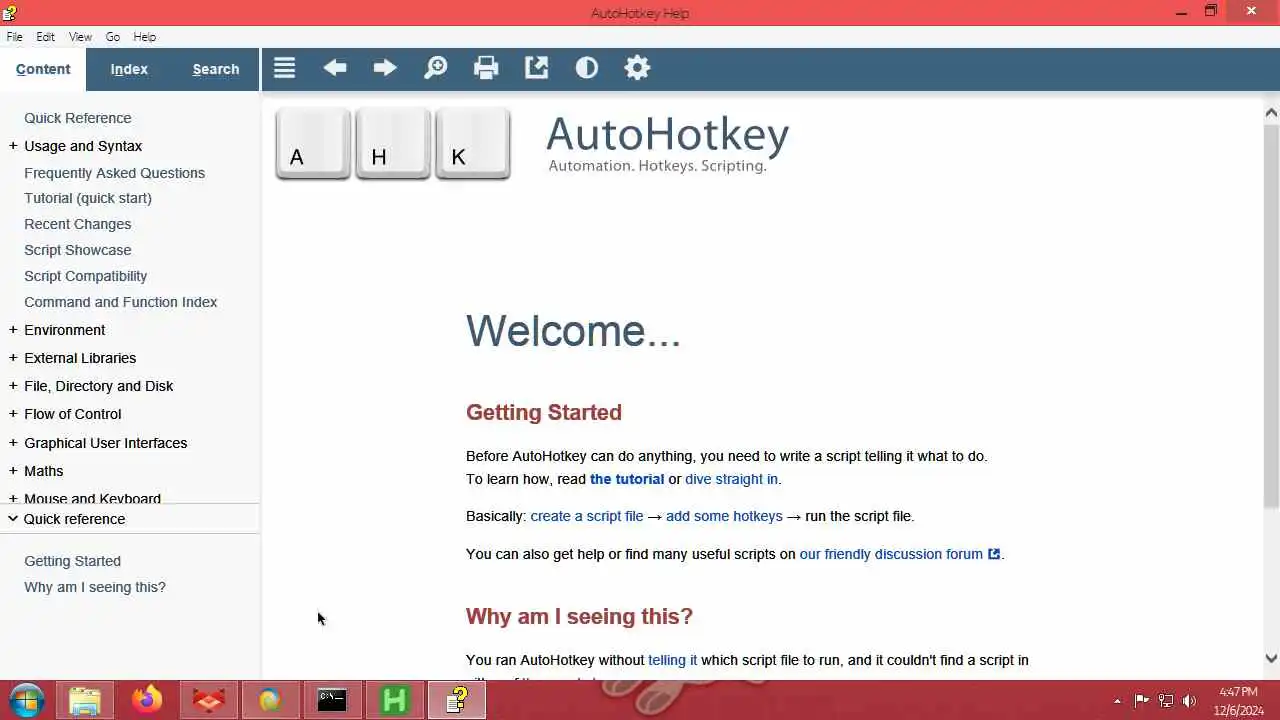Open the Recent Changes entry
Image resolution: width=1280 pixels, height=720 pixels.
78,224
